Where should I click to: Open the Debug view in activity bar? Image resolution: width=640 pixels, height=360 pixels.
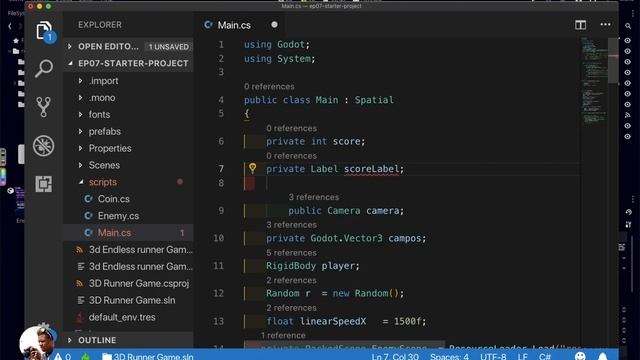(x=44, y=146)
